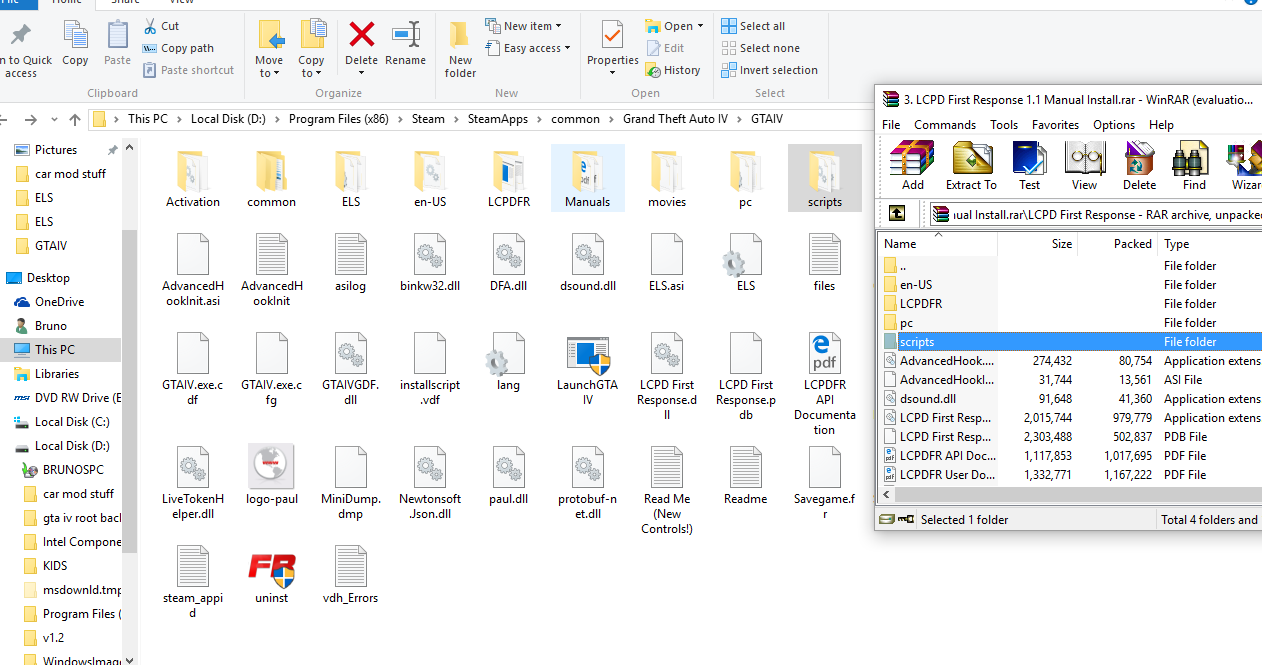Navigate up with the Explorer up arrow
The height and width of the screenshot is (665, 1262).
pyautogui.click(x=75, y=119)
